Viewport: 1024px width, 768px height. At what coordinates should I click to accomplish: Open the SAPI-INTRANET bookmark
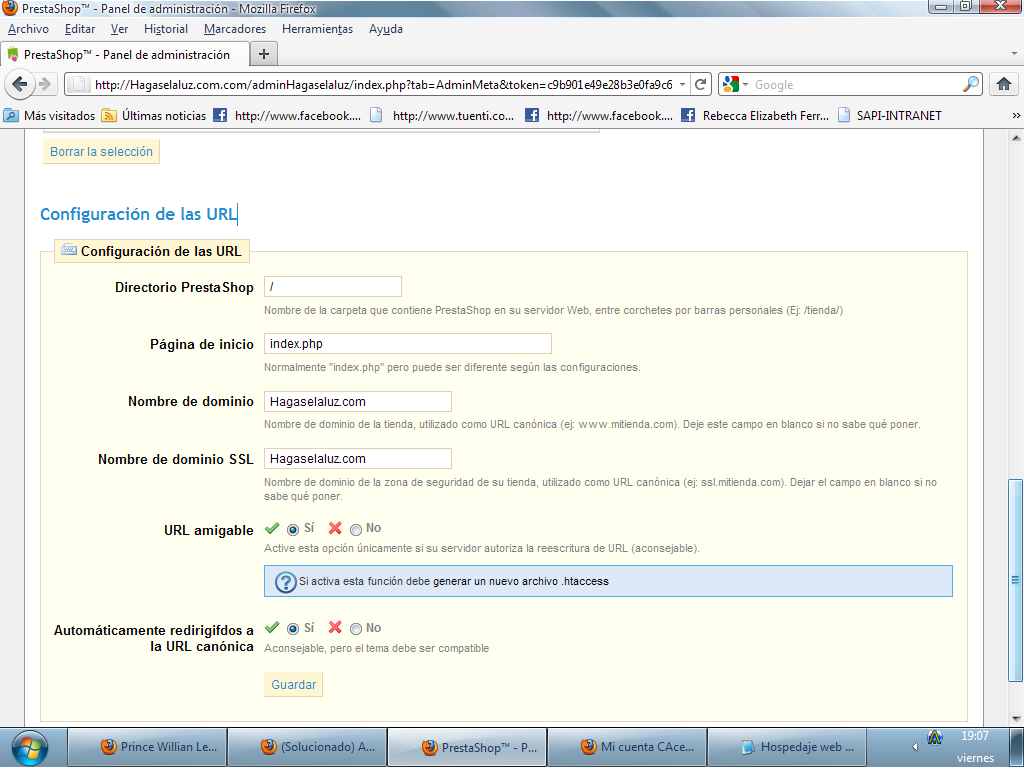pos(890,116)
